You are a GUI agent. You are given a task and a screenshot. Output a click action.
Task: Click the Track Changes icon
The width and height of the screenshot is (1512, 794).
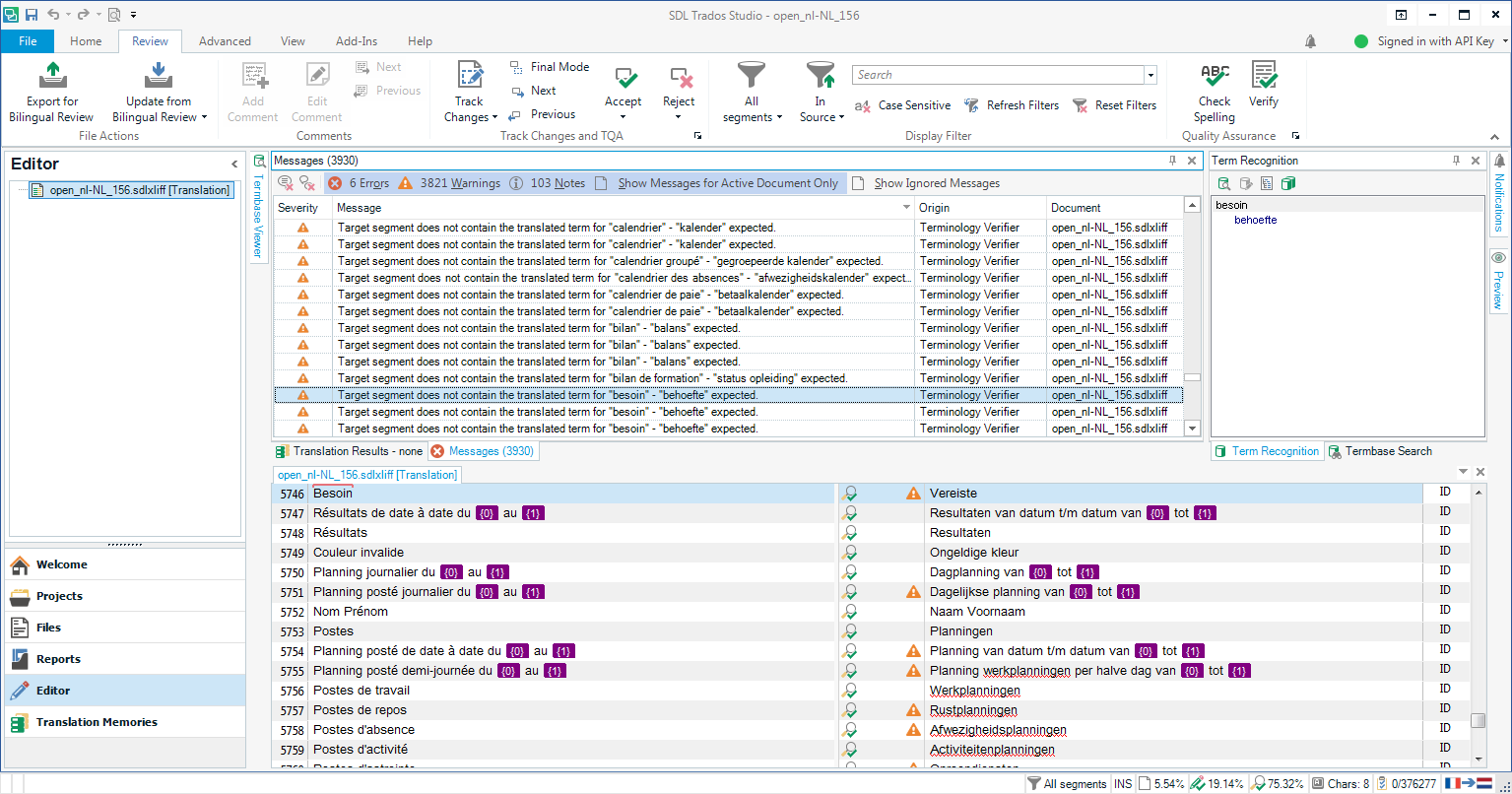point(470,76)
